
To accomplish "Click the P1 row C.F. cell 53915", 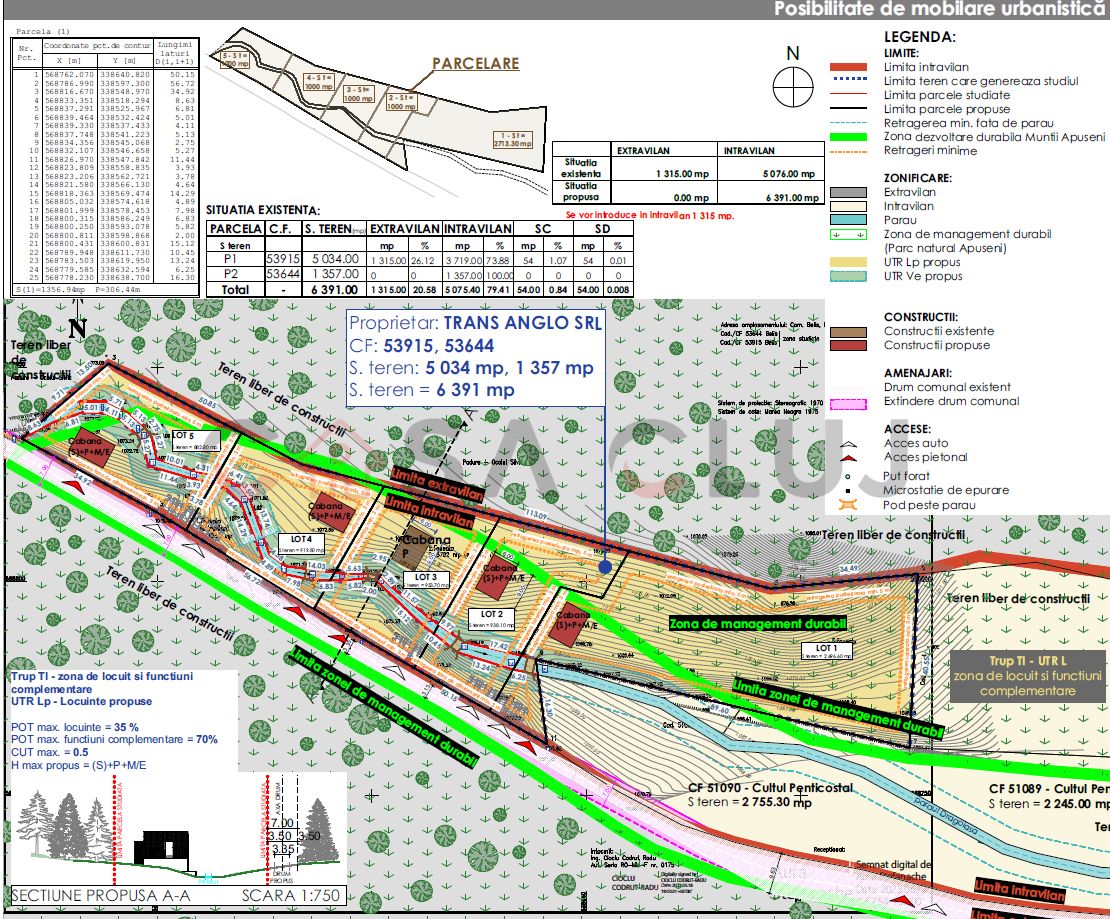I will click(x=282, y=259).
